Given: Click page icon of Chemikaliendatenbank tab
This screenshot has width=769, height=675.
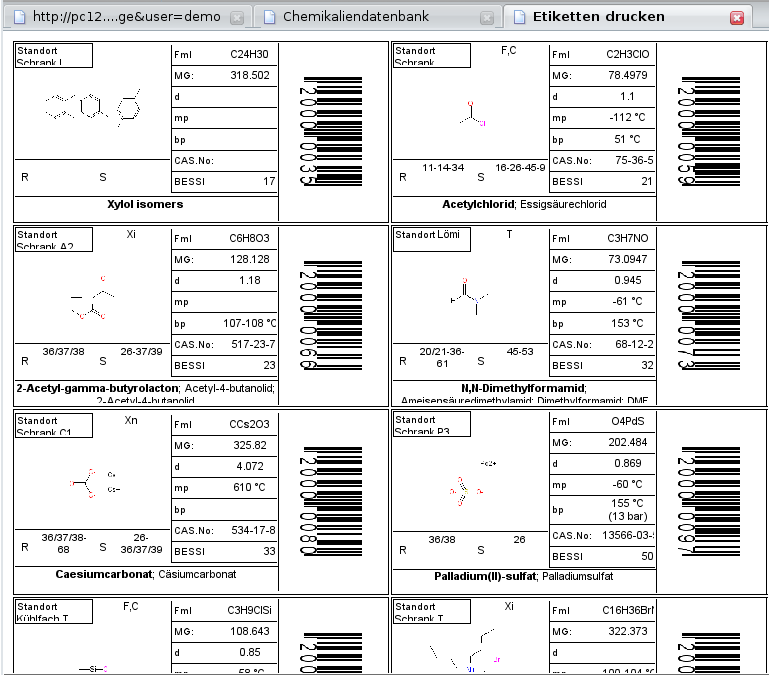Looking at the screenshot, I should (269, 17).
